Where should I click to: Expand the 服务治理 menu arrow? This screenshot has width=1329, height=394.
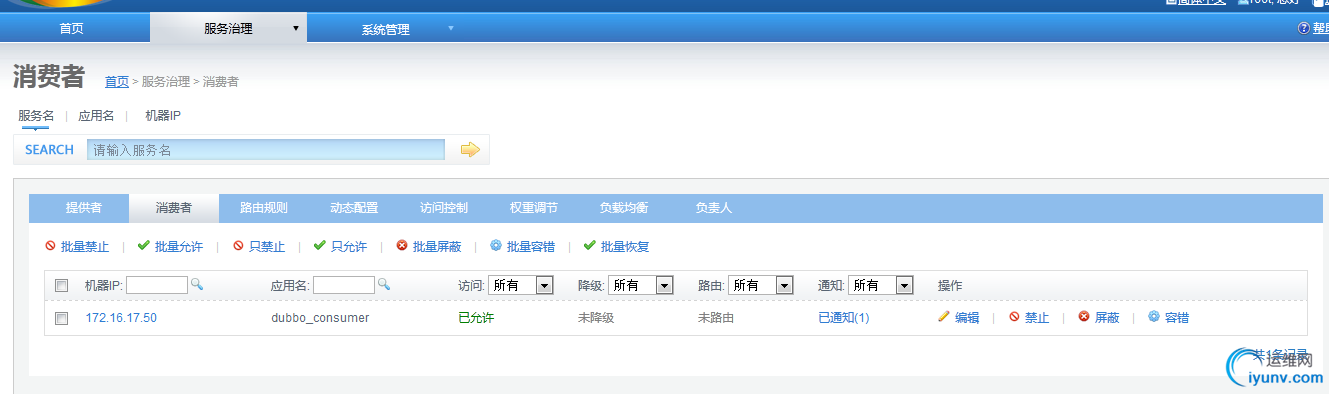(295, 28)
